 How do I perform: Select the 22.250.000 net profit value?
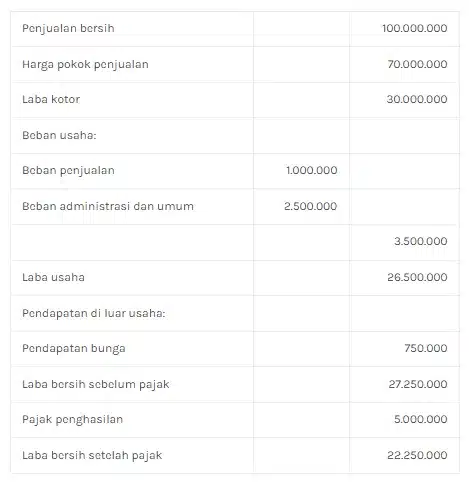click(417, 455)
